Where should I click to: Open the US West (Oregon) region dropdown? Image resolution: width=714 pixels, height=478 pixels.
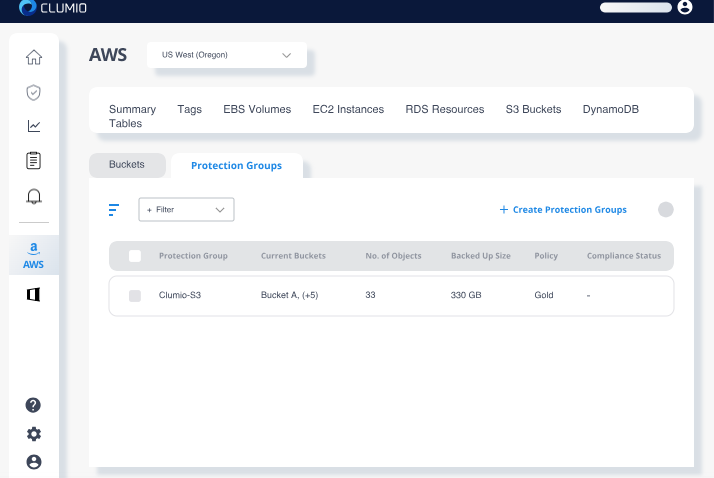227,55
